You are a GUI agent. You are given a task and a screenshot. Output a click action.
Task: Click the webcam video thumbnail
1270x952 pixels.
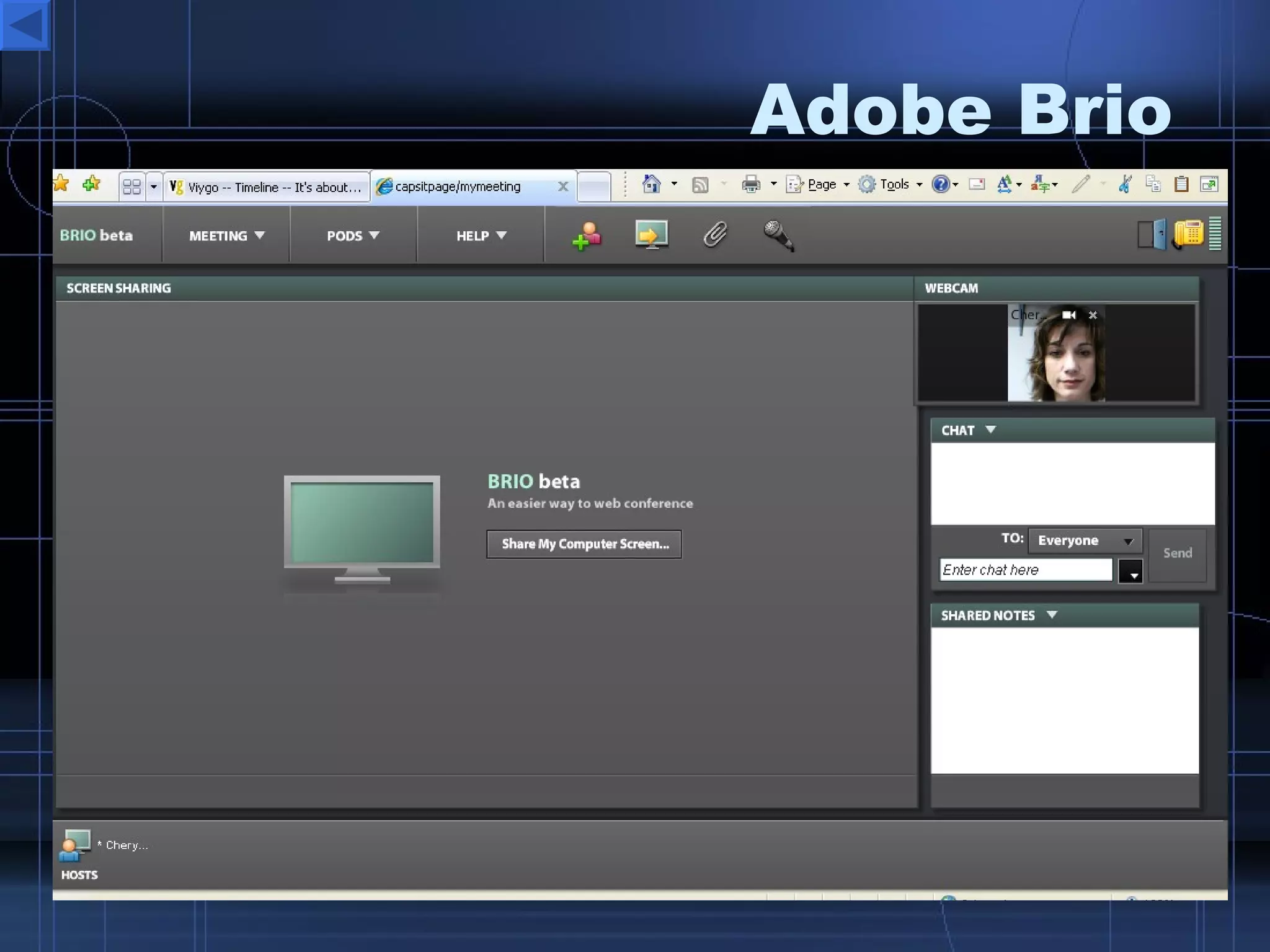pos(1056,353)
